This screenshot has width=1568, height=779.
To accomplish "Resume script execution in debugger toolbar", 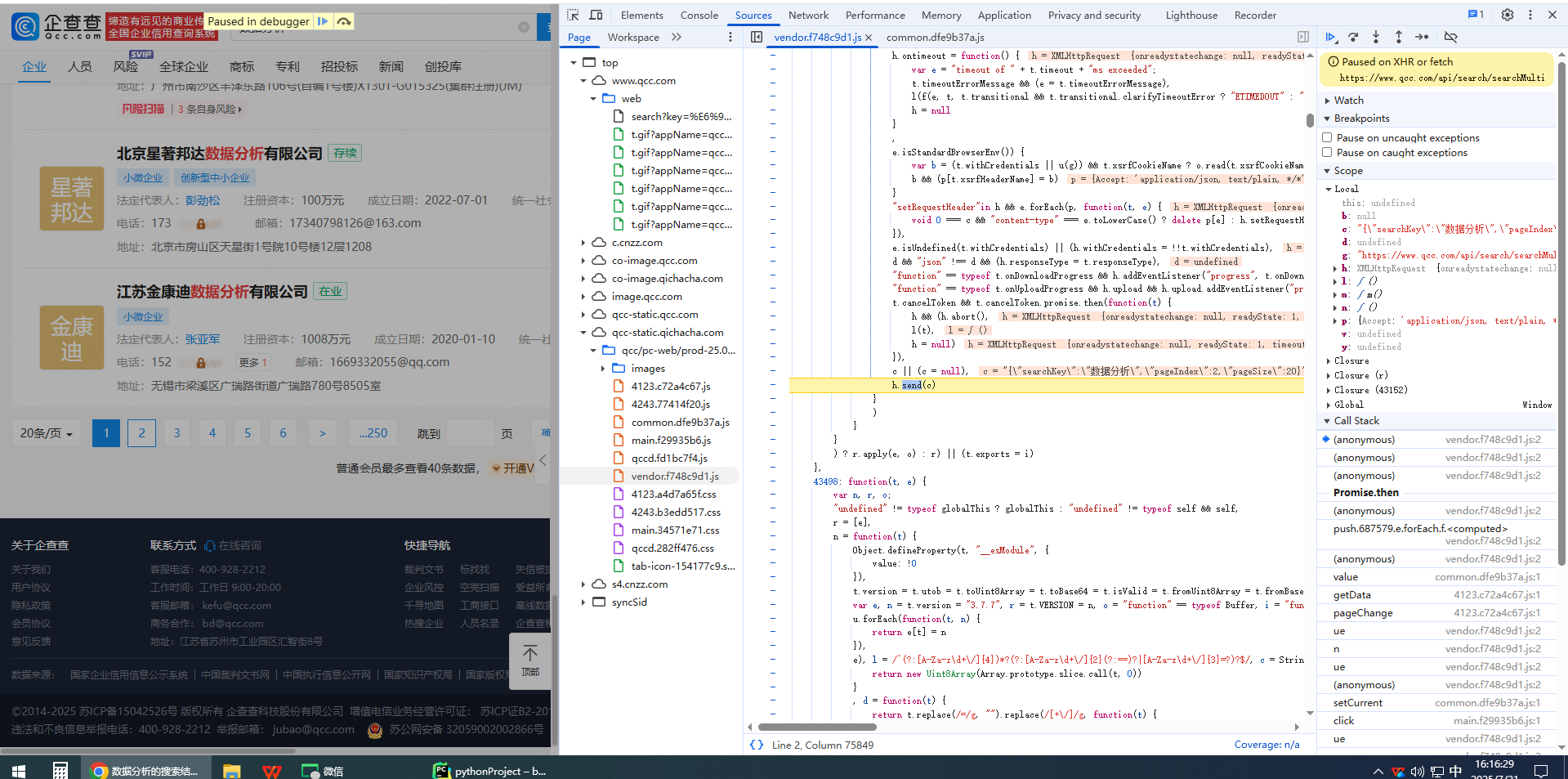I will tap(1331, 37).
